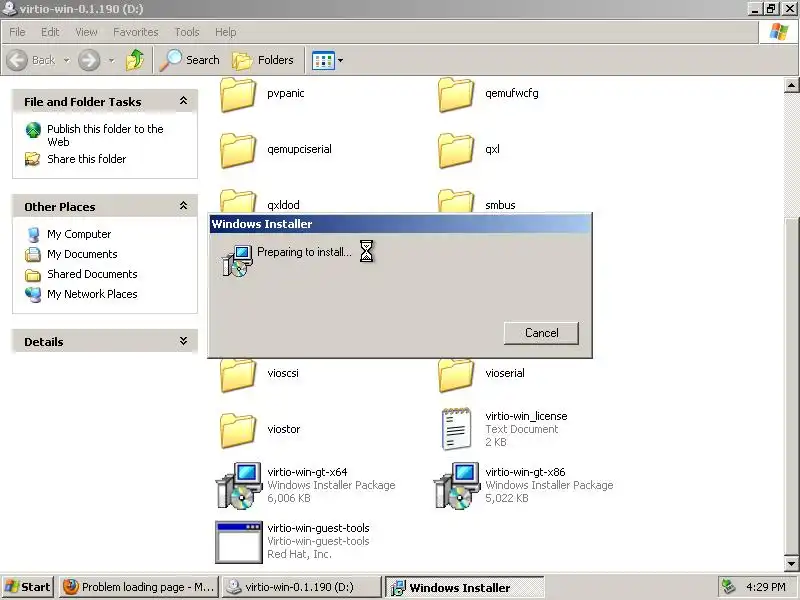
Task: Click the Back arrow icon
Action: coord(17,60)
